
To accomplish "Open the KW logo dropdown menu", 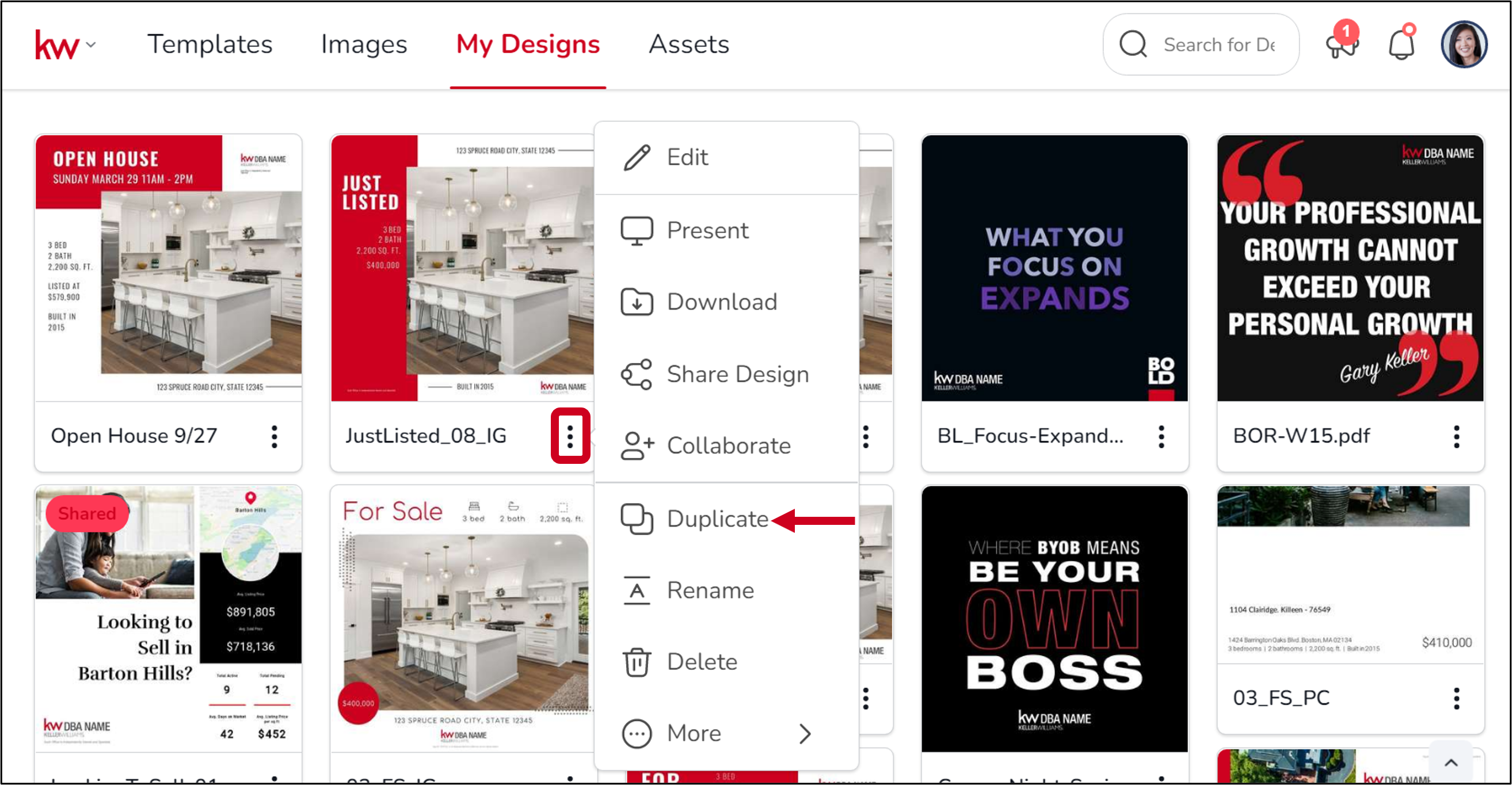I will coord(65,45).
